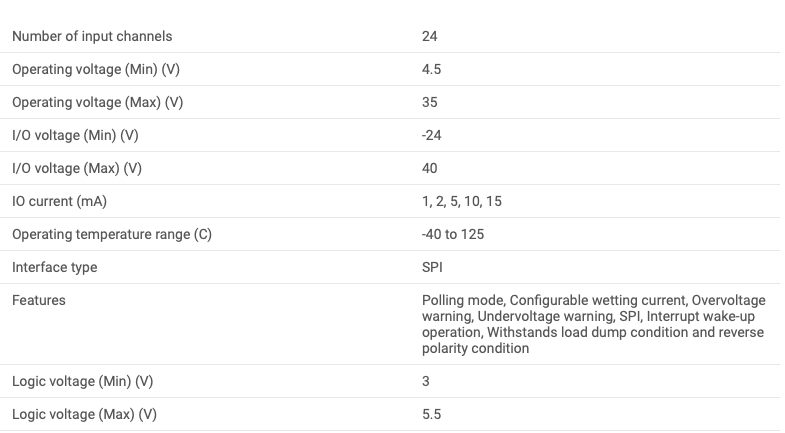Click Operating temperature range (C) label
This screenshot has width=785, height=433.
[x=112, y=235]
